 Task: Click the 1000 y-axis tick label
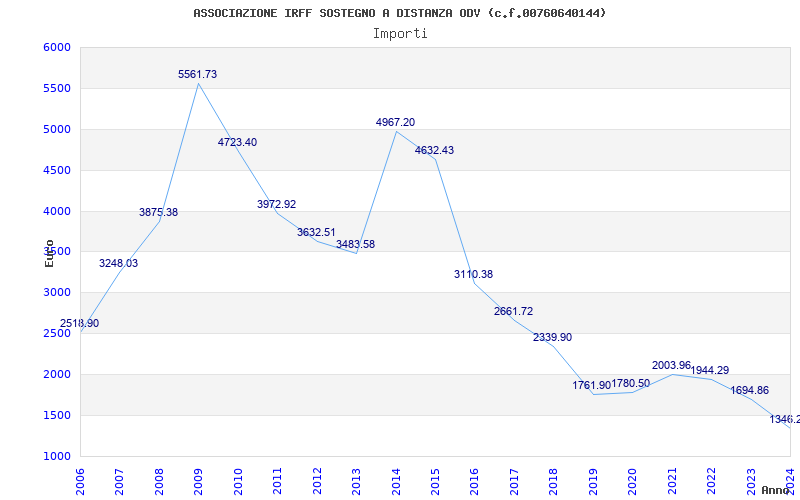click(x=57, y=456)
